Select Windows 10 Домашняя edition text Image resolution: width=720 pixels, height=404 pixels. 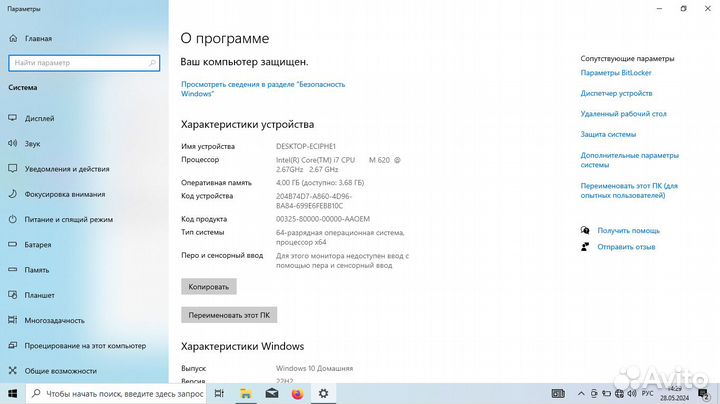[315, 368]
